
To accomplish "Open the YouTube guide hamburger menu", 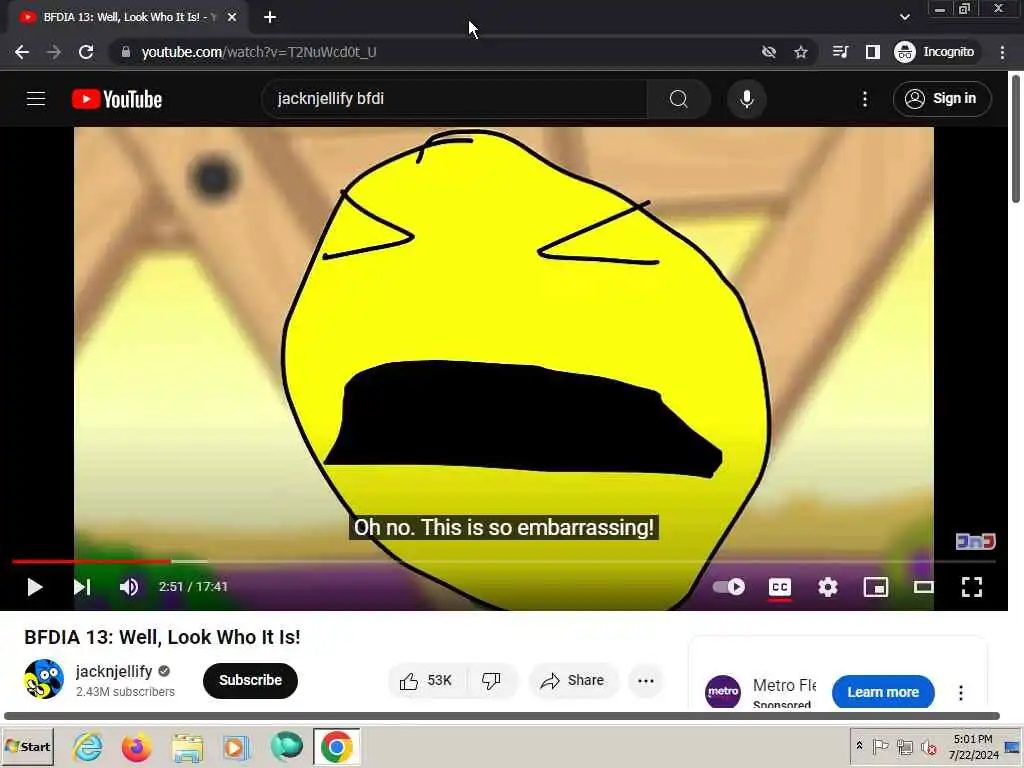I will [x=36, y=99].
